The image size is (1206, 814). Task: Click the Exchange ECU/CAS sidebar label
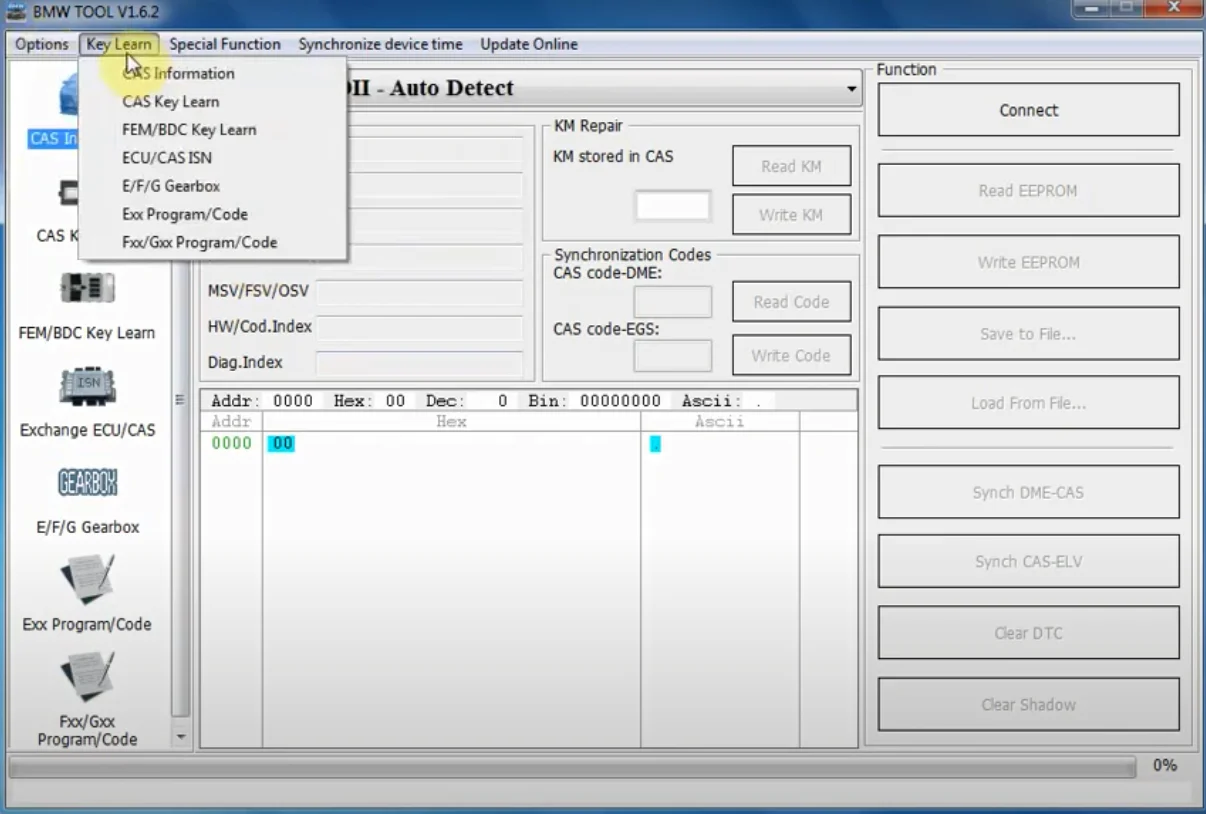tap(87, 430)
